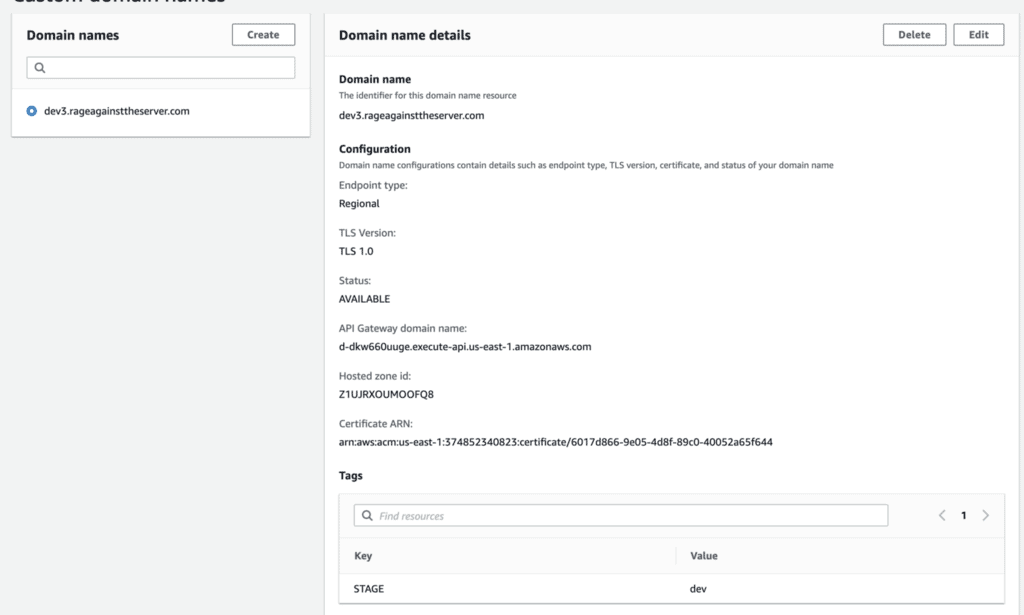Click the magnifier icon in Domain names search
The image size is (1024, 615).
point(40,68)
